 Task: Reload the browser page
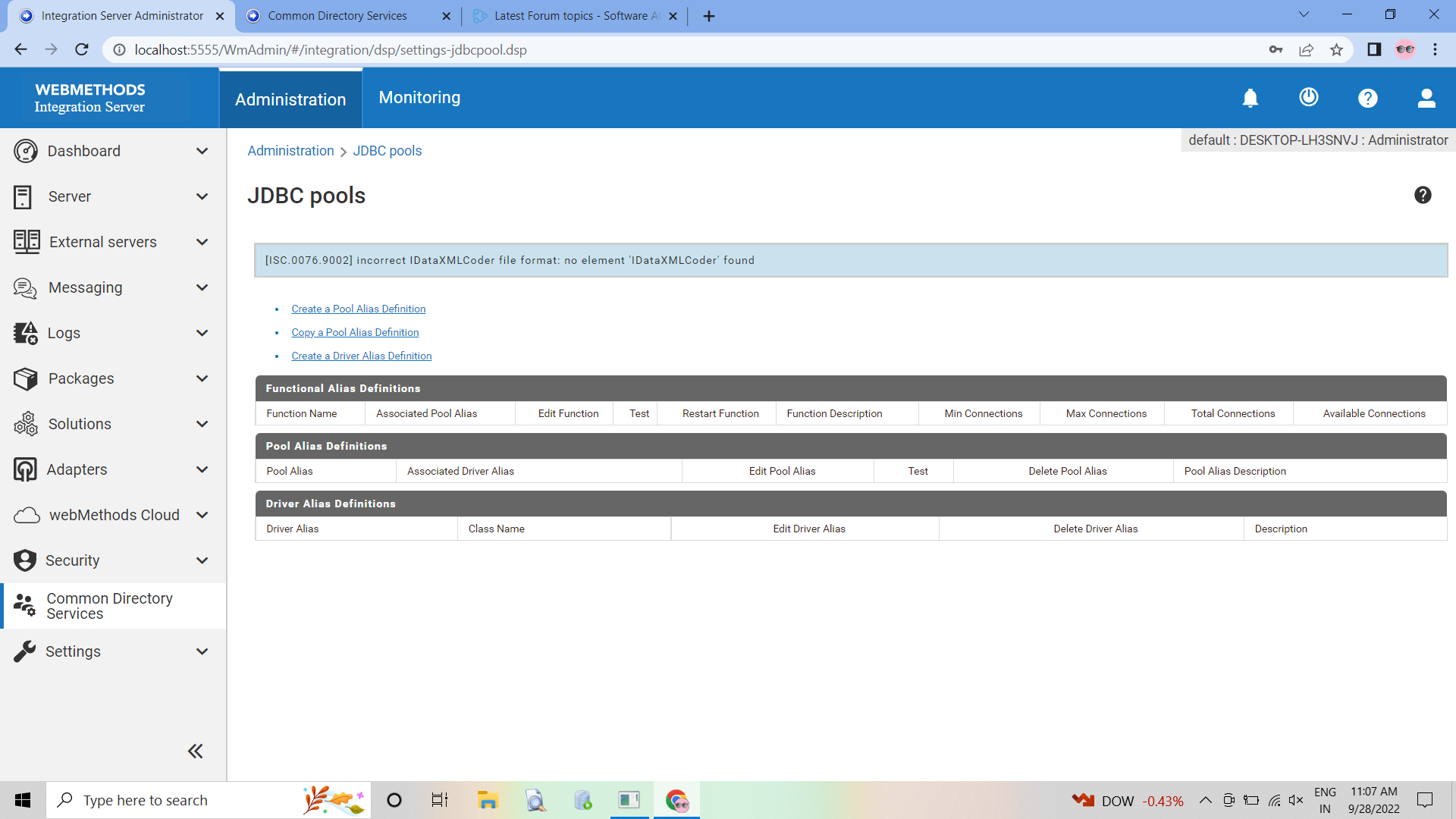[82, 49]
